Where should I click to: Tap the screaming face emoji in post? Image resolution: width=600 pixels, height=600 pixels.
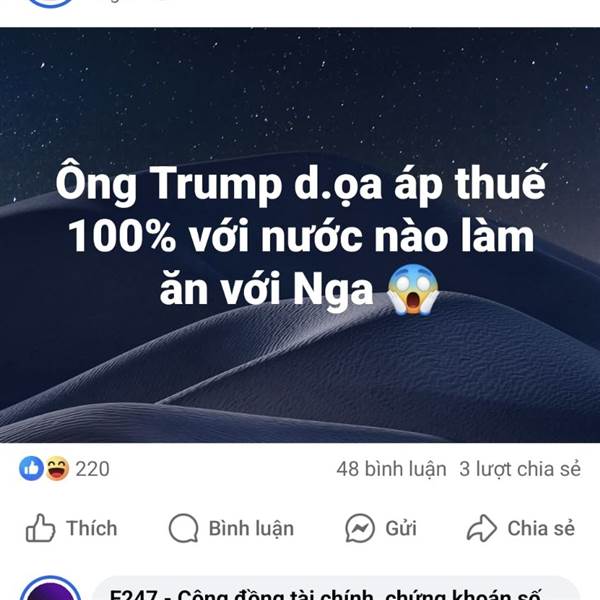point(413,289)
